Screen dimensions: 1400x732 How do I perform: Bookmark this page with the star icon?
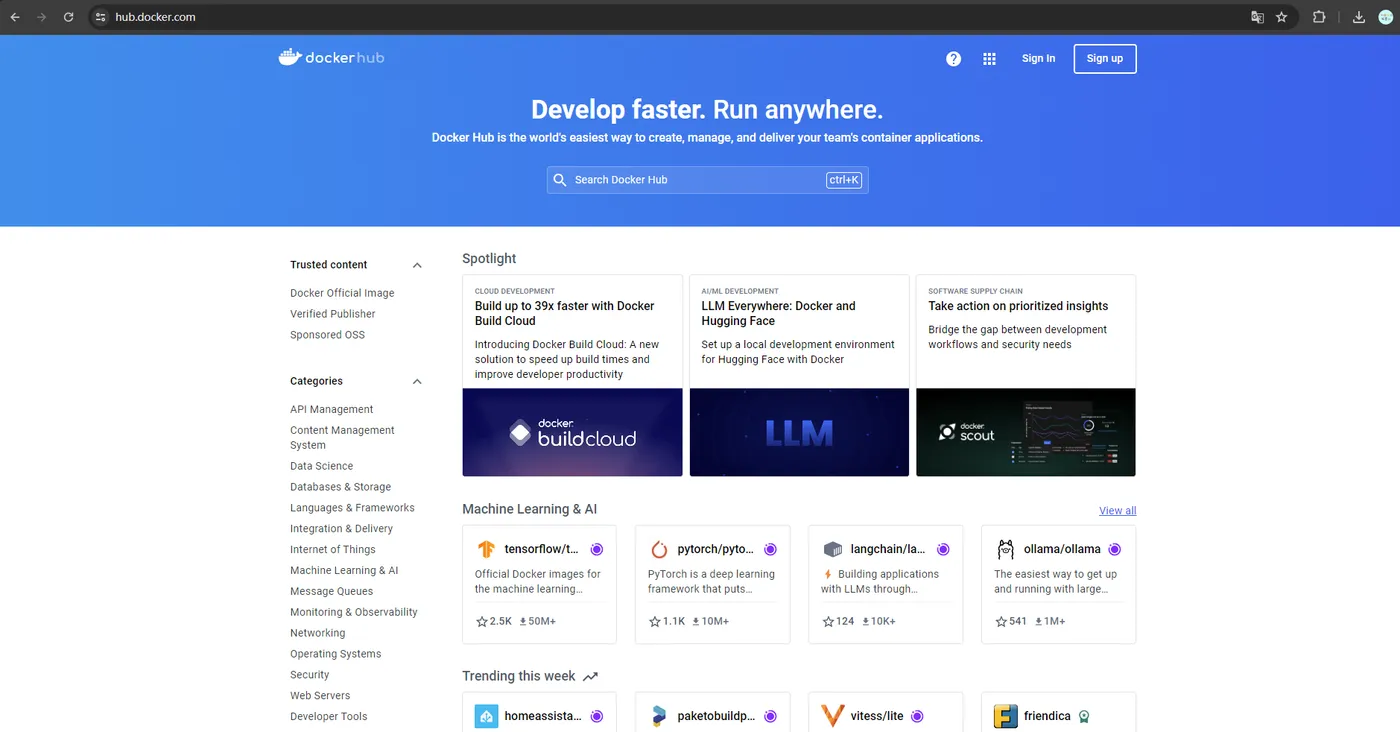tap(1282, 17)
